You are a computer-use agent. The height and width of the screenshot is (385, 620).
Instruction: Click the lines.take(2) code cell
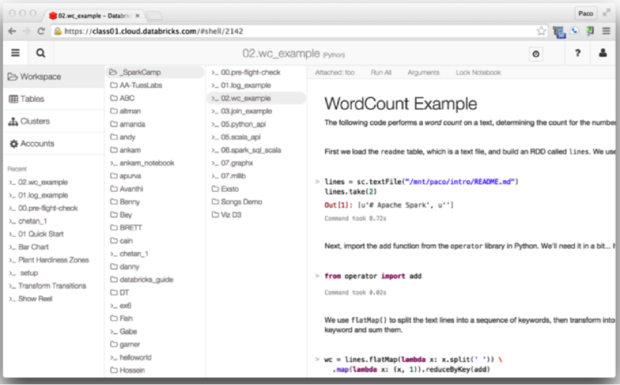(351, 192)
